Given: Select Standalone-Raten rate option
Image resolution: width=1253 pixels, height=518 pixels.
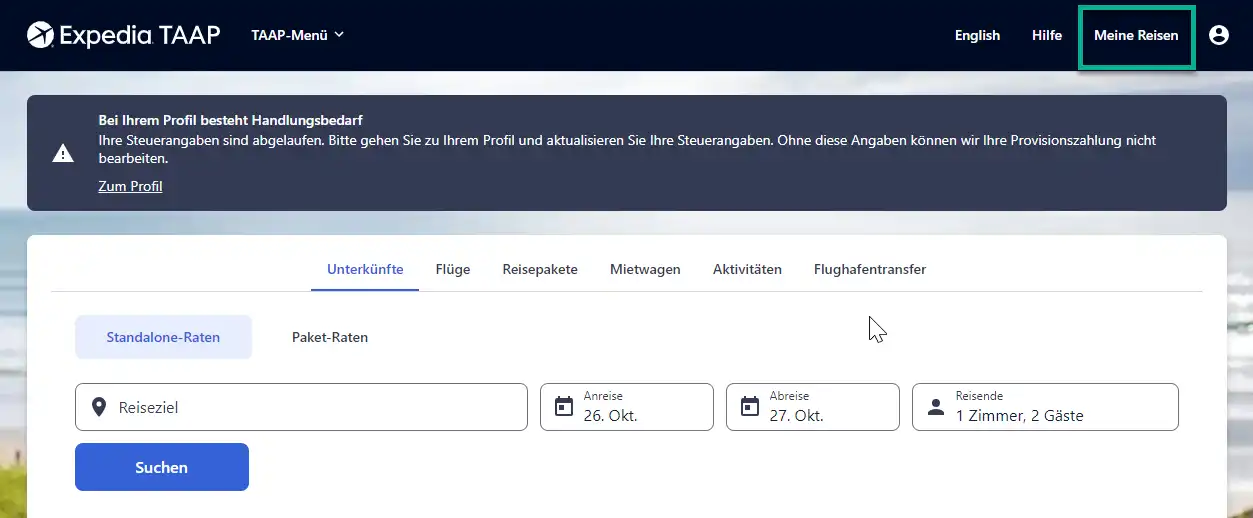Looking at the screenshot, I should coord(163,337).
